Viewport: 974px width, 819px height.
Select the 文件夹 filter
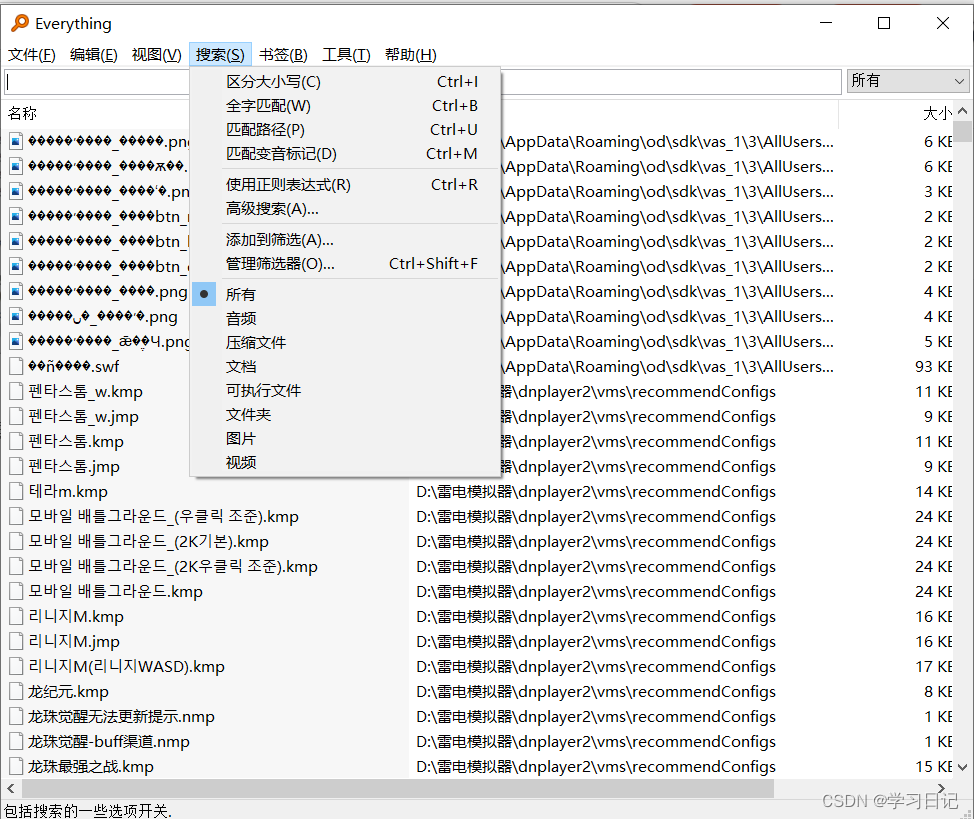(345, 414)
